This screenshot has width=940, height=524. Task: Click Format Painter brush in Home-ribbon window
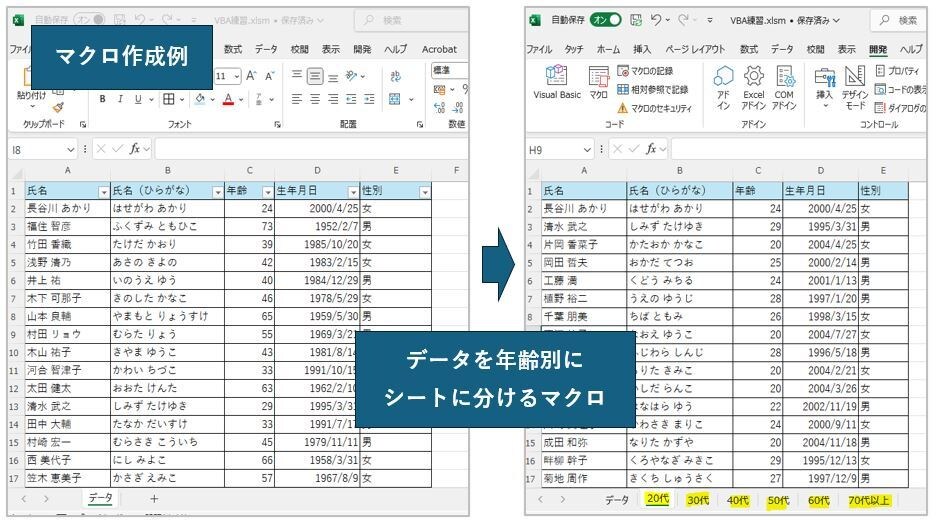tap(58, 108)
